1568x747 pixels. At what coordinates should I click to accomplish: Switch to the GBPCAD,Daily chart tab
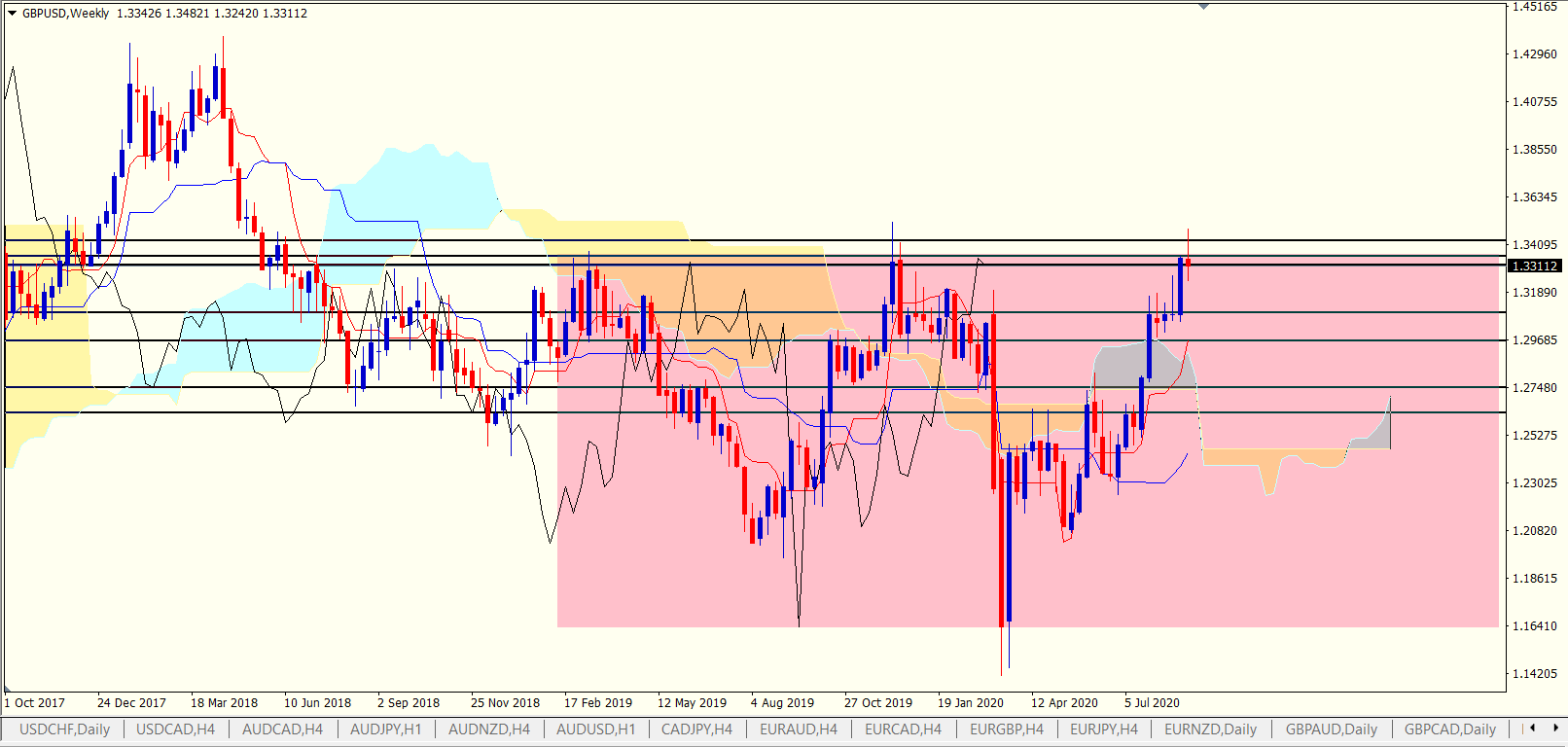pos(1450,729)
